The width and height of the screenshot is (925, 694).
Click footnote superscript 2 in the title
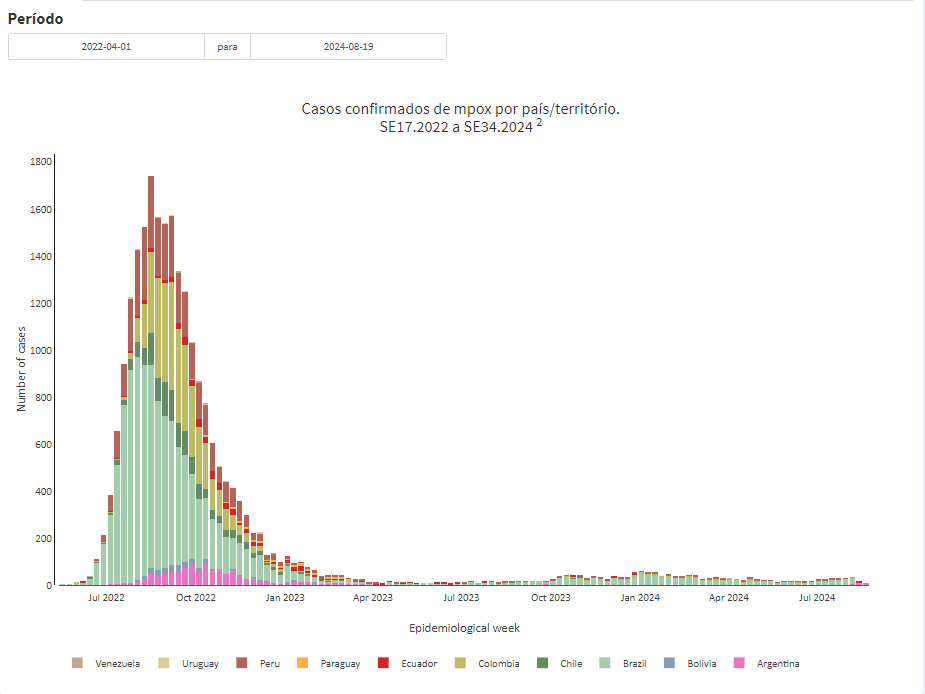(539, 123)
